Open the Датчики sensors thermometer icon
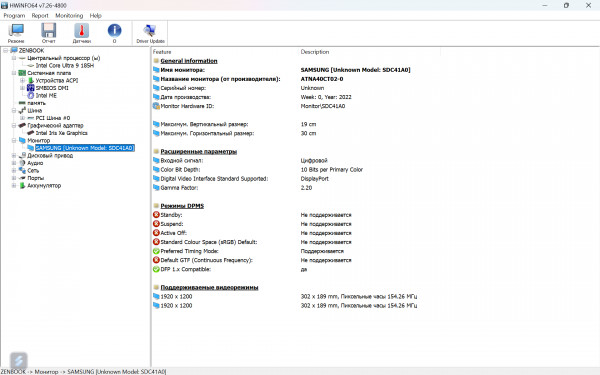 (82, 33)
